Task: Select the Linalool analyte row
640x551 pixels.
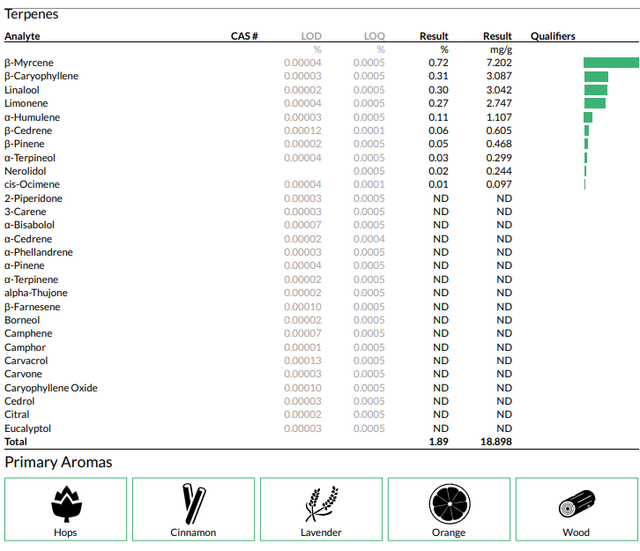Action: coord(321,90)
